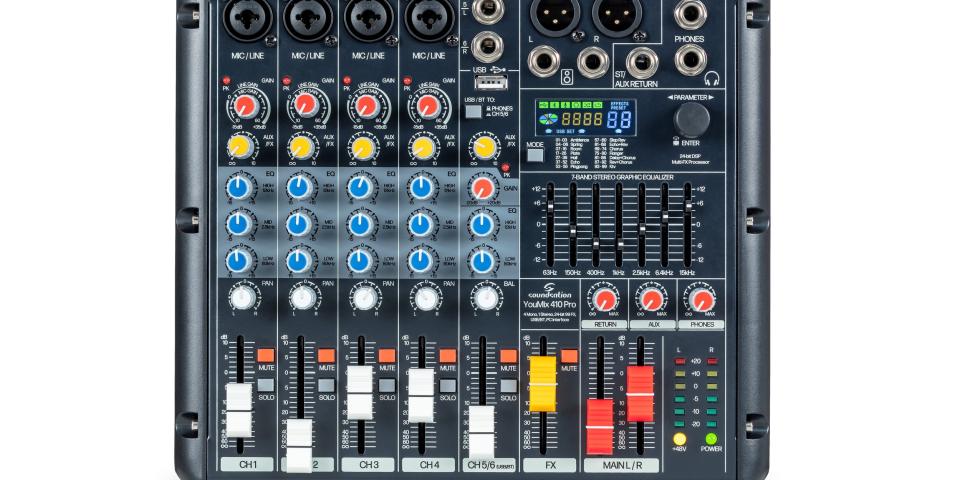Tweak the CH1 LOW EQ blue knob

coord(238,261)
